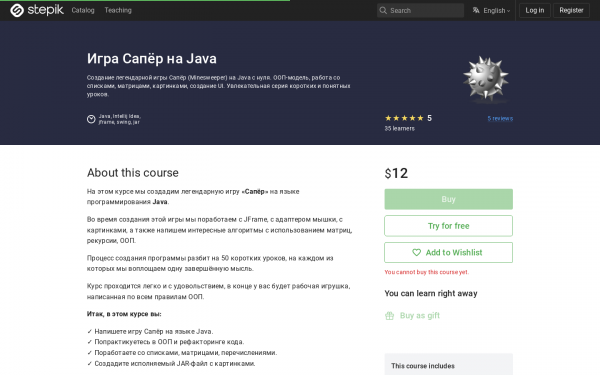The image size is (600, 375).
Task: Click the Register button
Action: pyautogui.click(x=571, y=10)
